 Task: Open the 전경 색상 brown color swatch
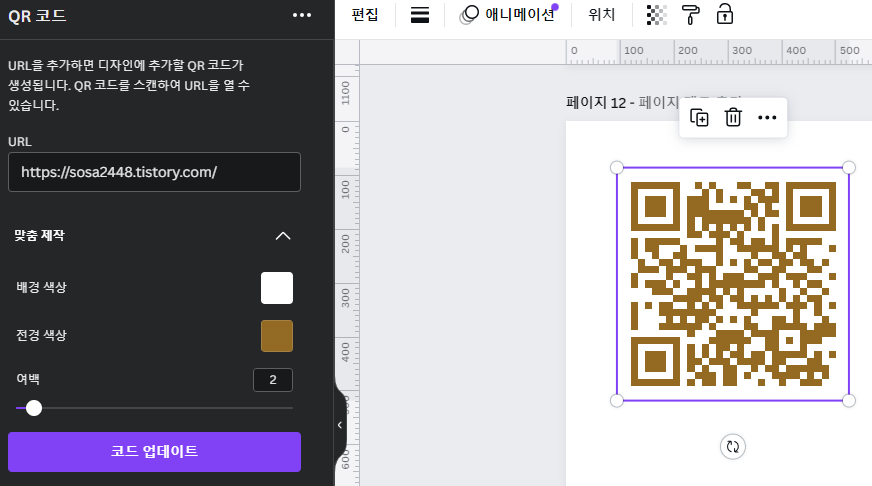coord(277,336)
